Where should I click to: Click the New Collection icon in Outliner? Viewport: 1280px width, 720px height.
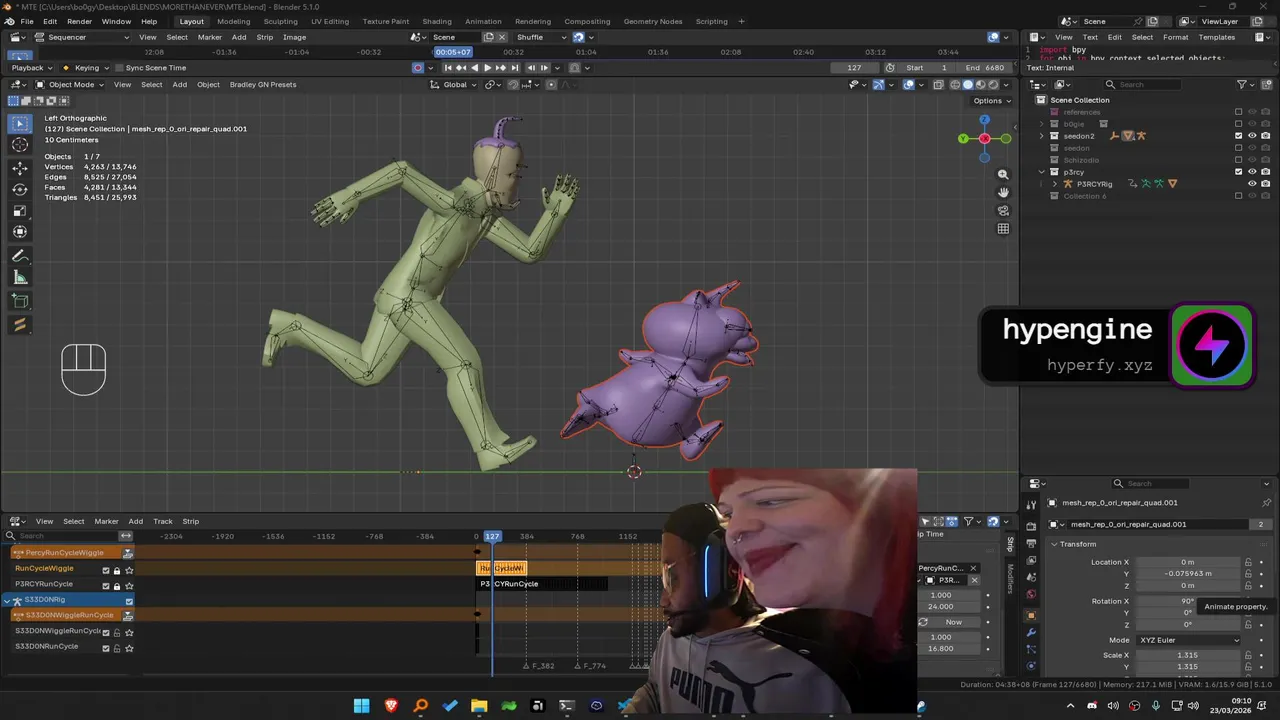(1266, 84)
